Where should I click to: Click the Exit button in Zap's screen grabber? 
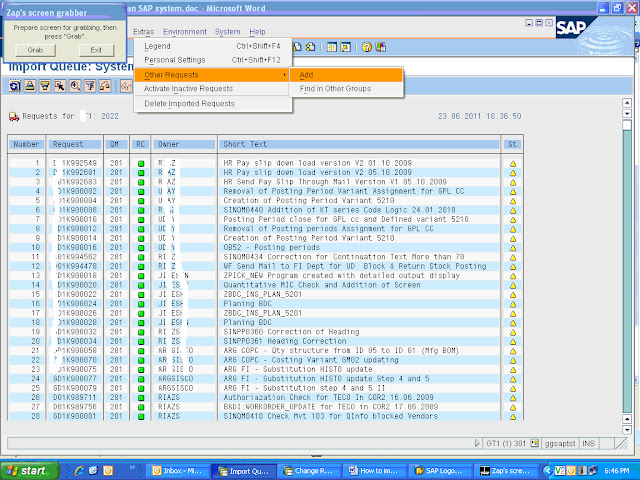96,50
